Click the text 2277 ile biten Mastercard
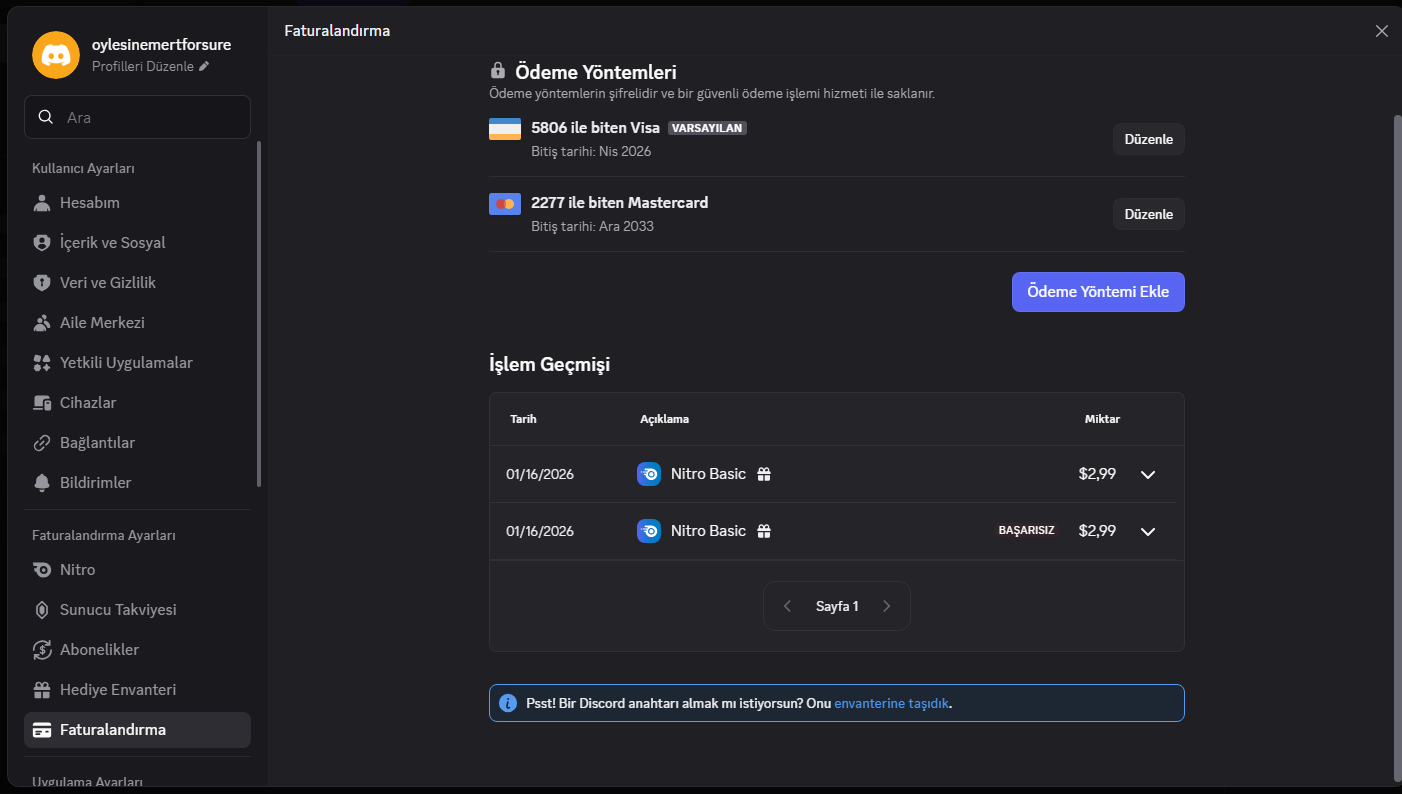1402x794 pixels. (620, 202)
